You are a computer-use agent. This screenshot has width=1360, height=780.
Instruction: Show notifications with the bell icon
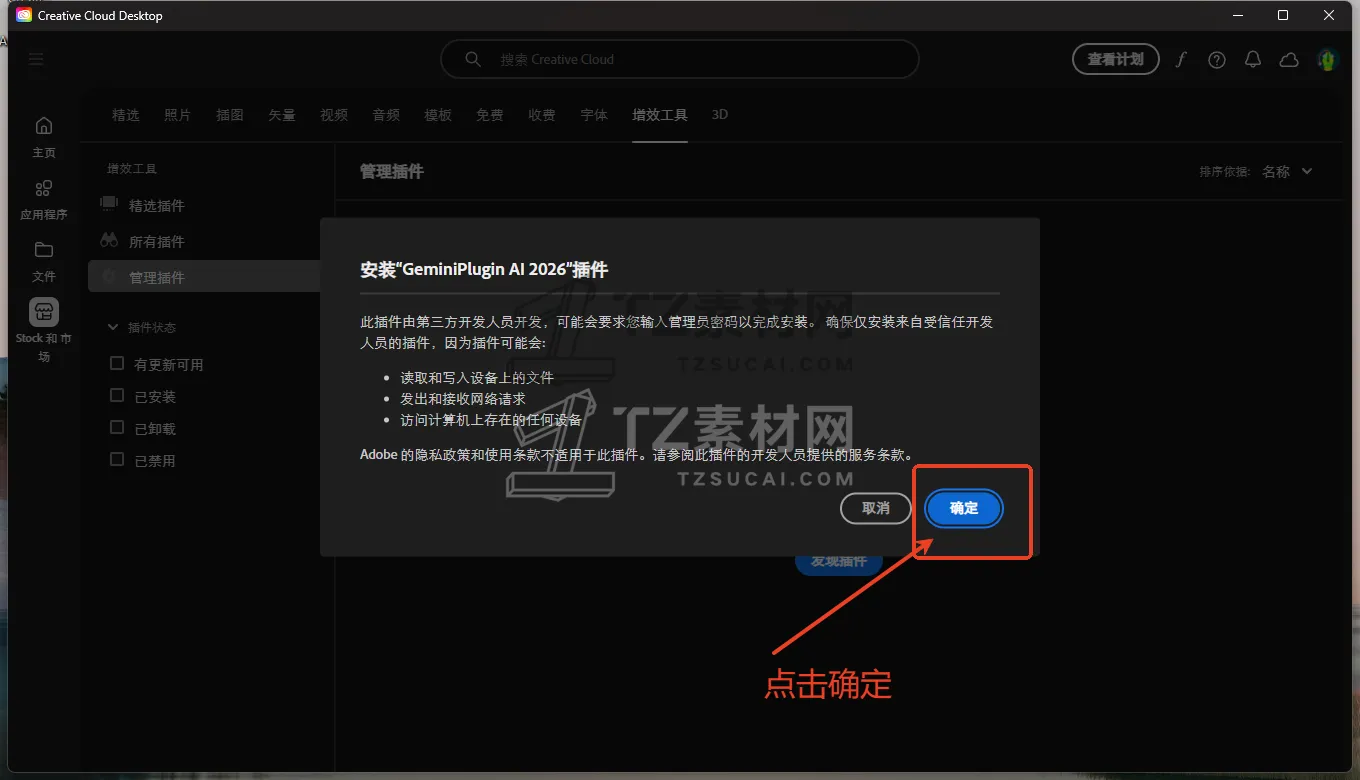tap(1253, 59)
